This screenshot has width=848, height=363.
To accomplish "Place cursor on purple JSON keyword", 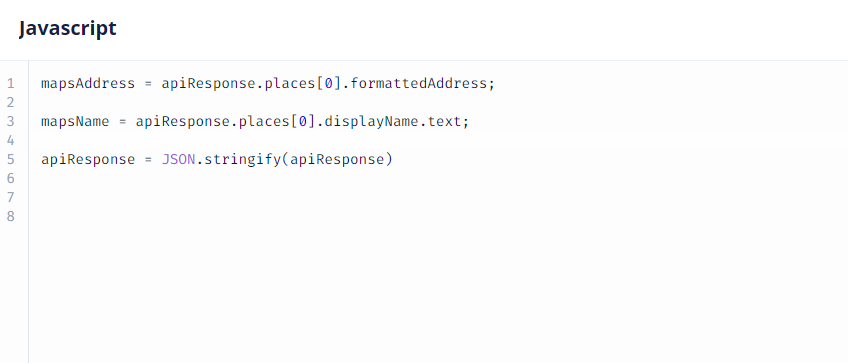I will (x=178, y=160).
